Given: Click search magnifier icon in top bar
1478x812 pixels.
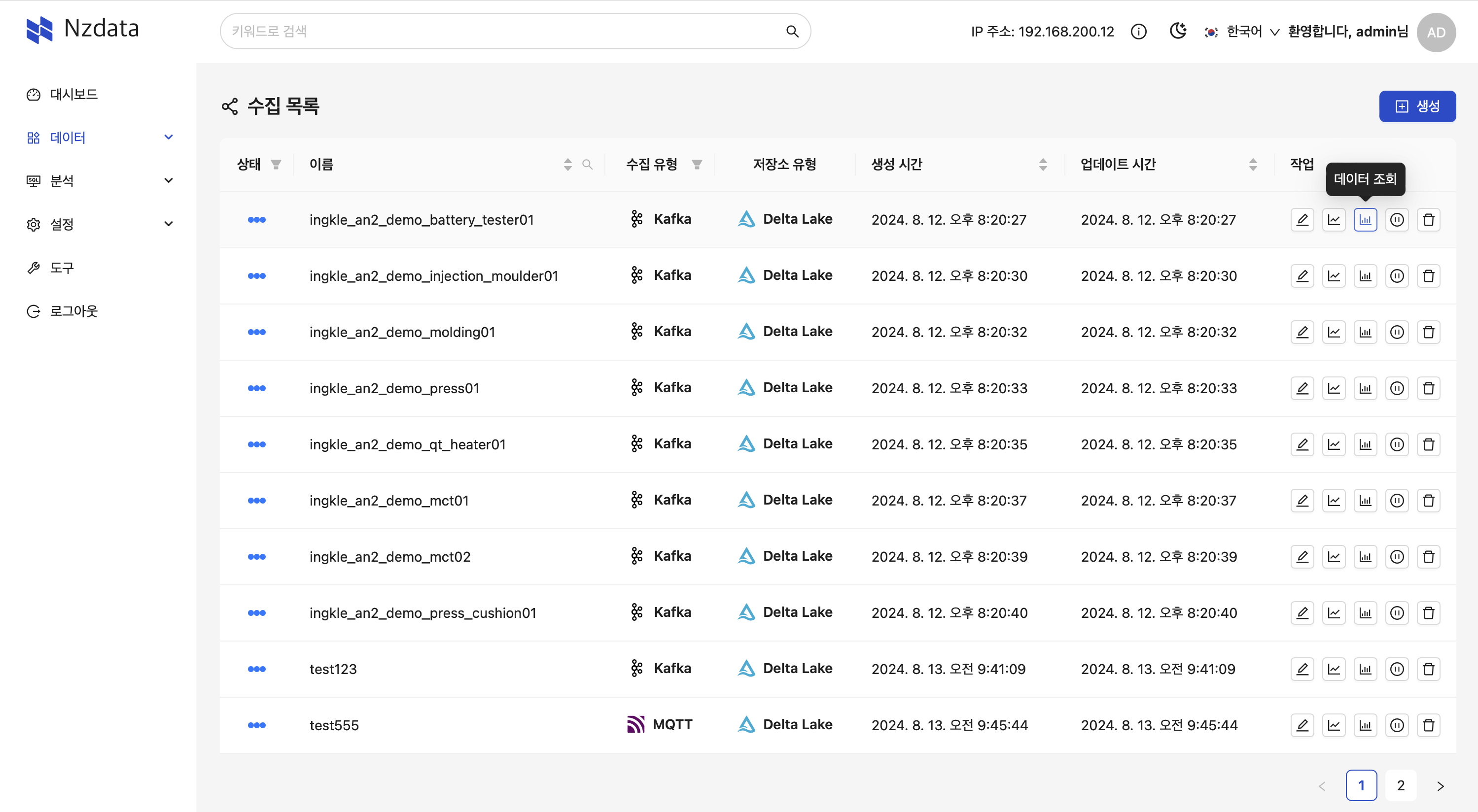Looking at the screenshot, I should [x=792, y=32].
